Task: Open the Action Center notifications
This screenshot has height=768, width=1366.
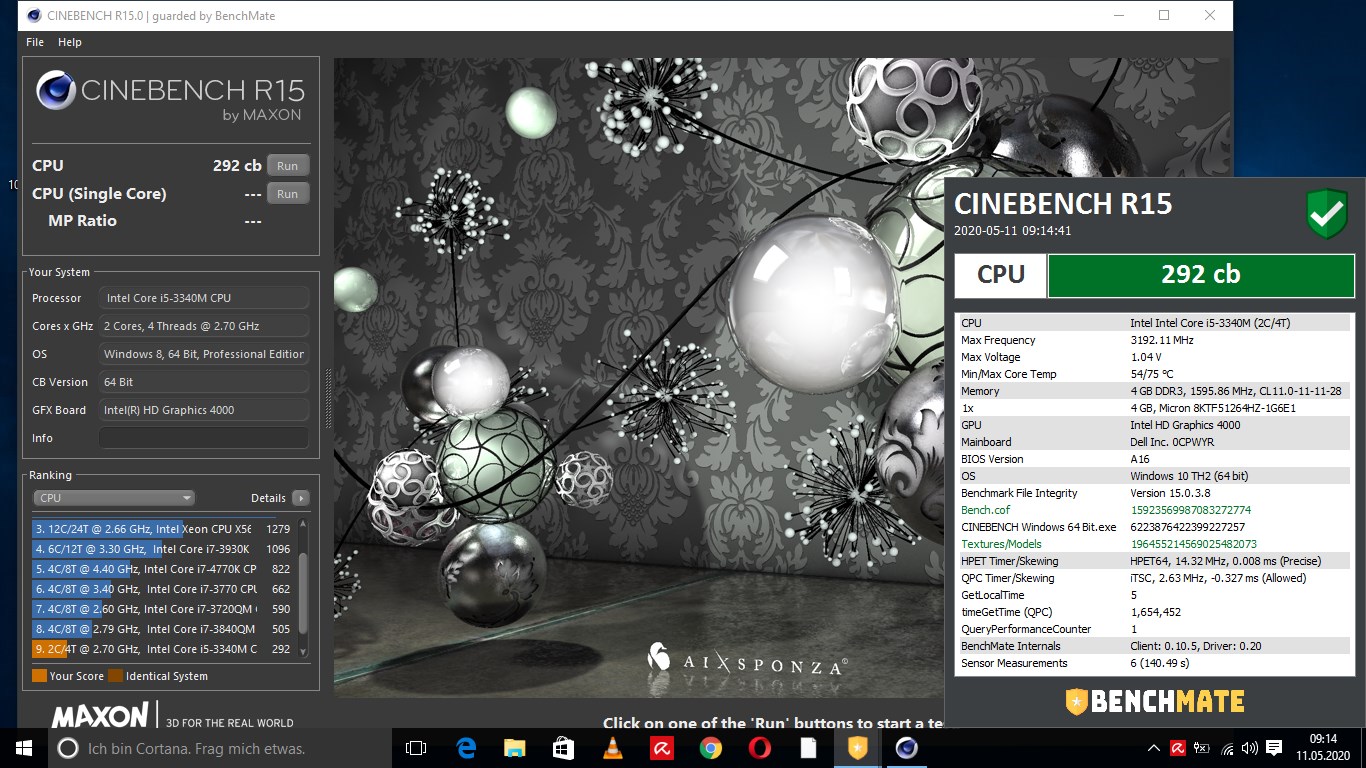Action: coord(1275,748)
